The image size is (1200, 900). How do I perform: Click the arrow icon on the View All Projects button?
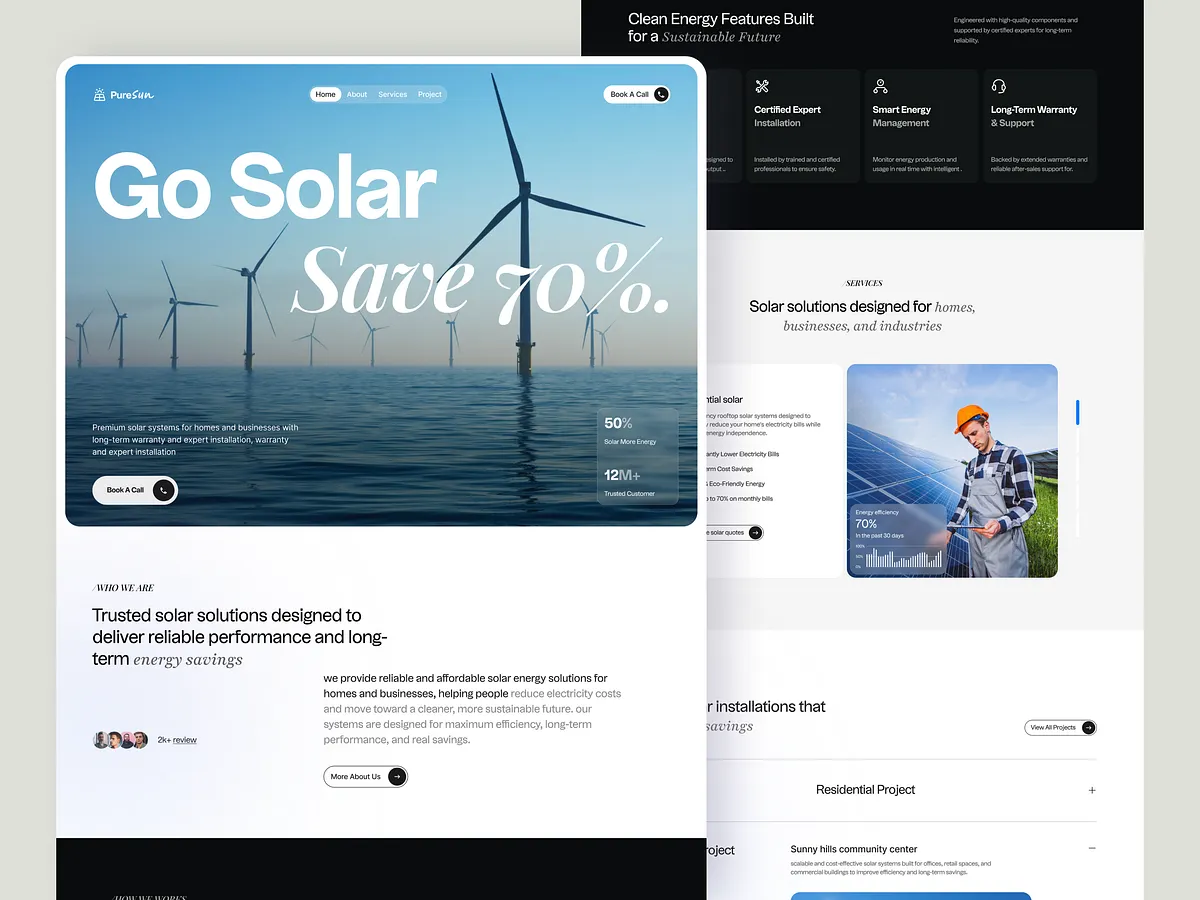coord(1088,727)
